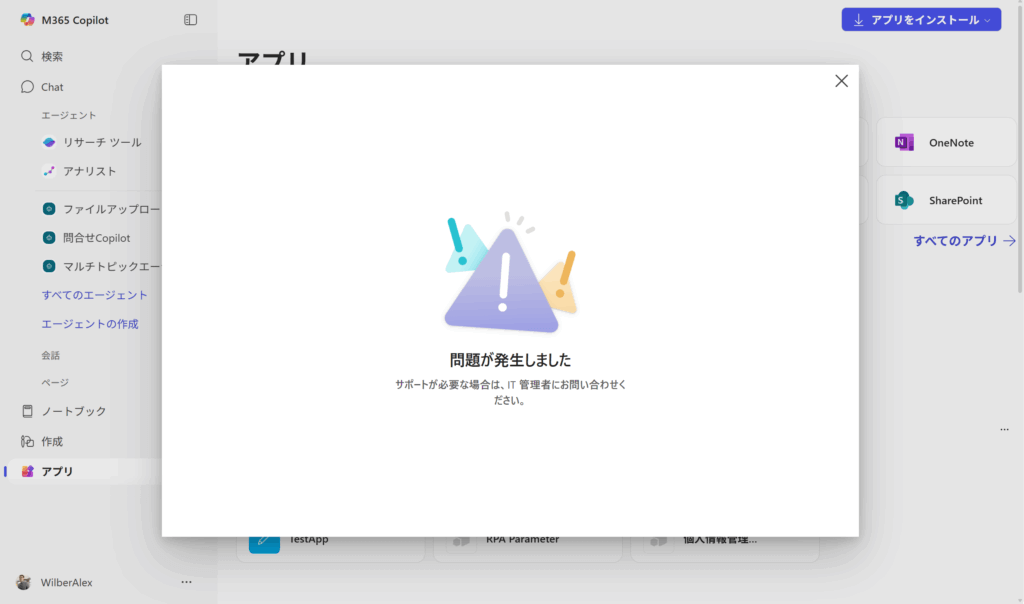Open the 問合せCopilot agent
The image size is (1024, 604).
pyautogui.click(x=96, y=238)
